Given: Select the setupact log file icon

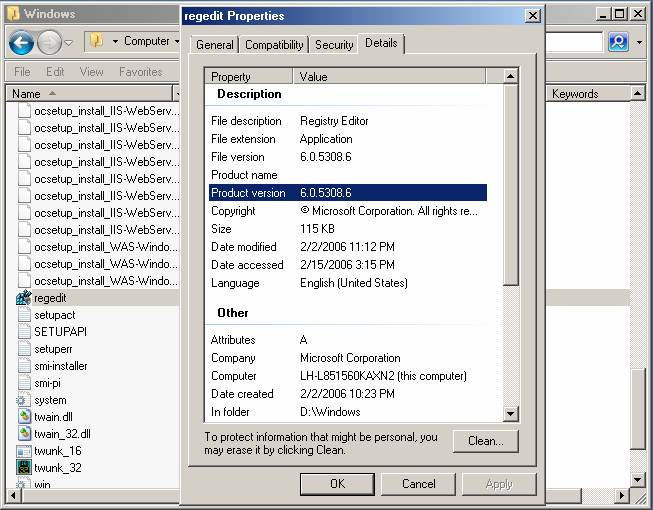Looking at the screenshot, I should point(24,315).
